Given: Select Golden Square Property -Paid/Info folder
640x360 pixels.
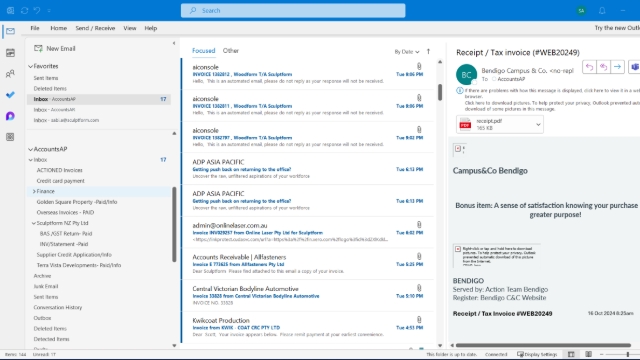Looking at the screenshot, I should coord(77,202).
